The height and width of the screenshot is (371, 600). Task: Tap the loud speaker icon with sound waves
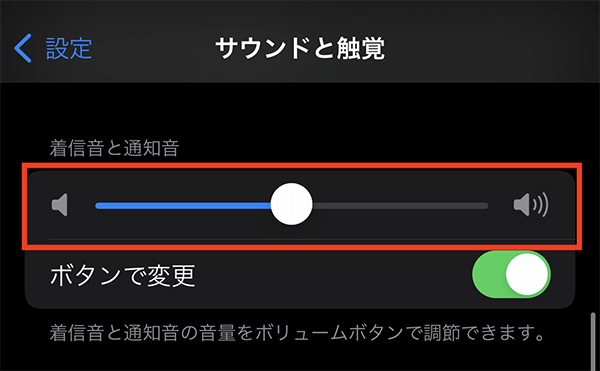pos(531,205)
